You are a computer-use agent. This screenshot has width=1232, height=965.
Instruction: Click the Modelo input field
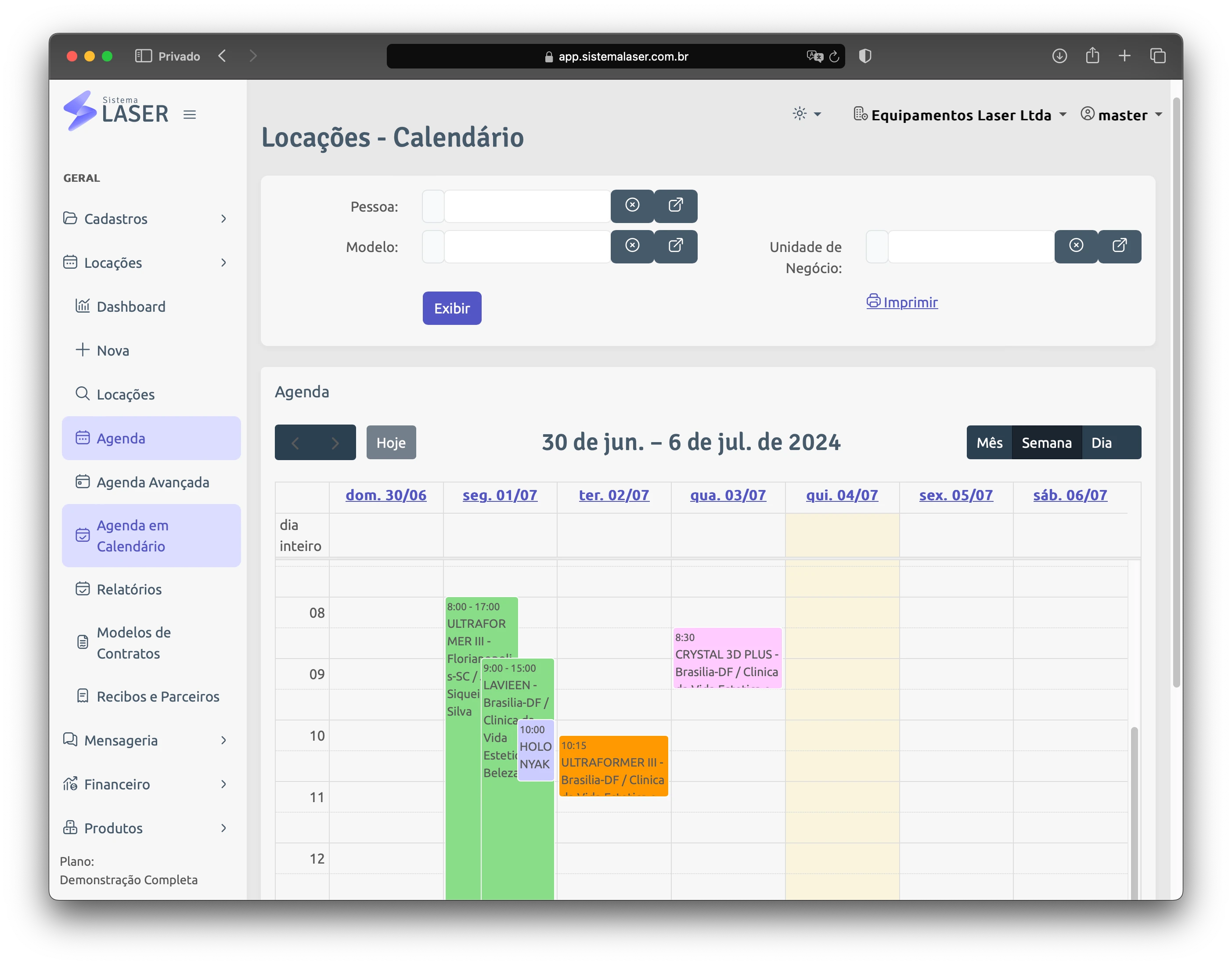coord(527,246)
